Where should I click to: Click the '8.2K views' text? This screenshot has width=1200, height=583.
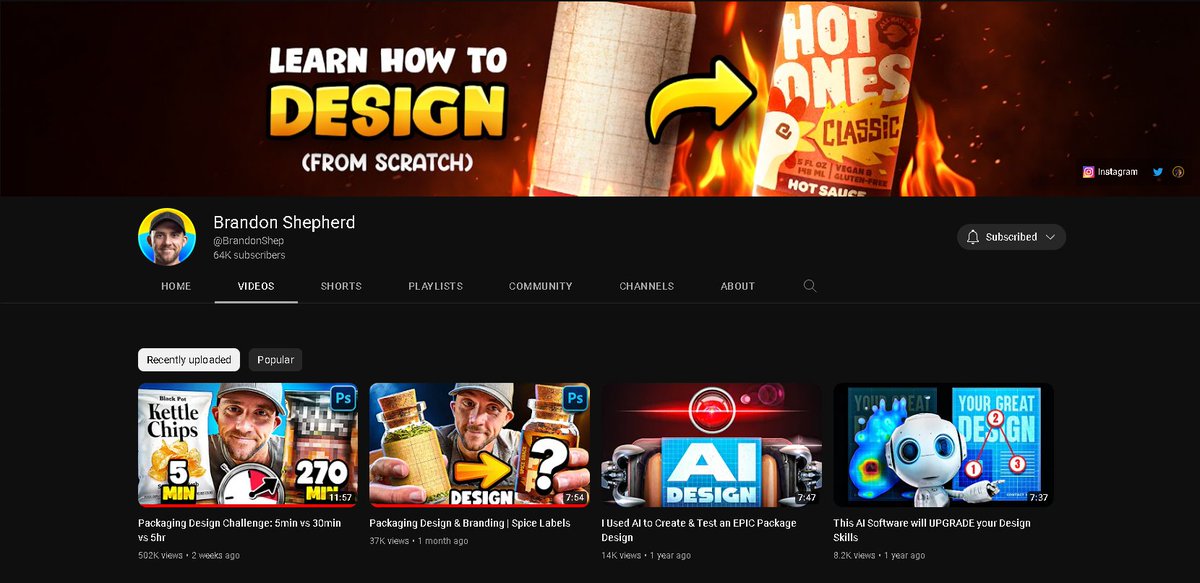[855, 555]
